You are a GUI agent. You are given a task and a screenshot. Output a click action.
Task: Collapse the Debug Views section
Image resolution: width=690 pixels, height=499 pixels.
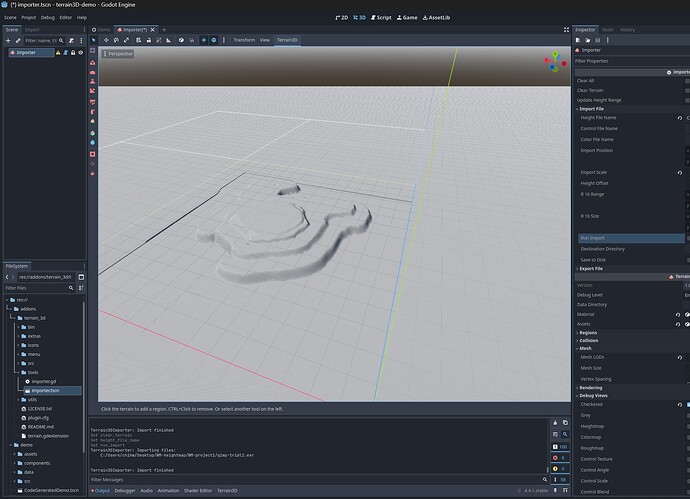[x=592, y=396]
